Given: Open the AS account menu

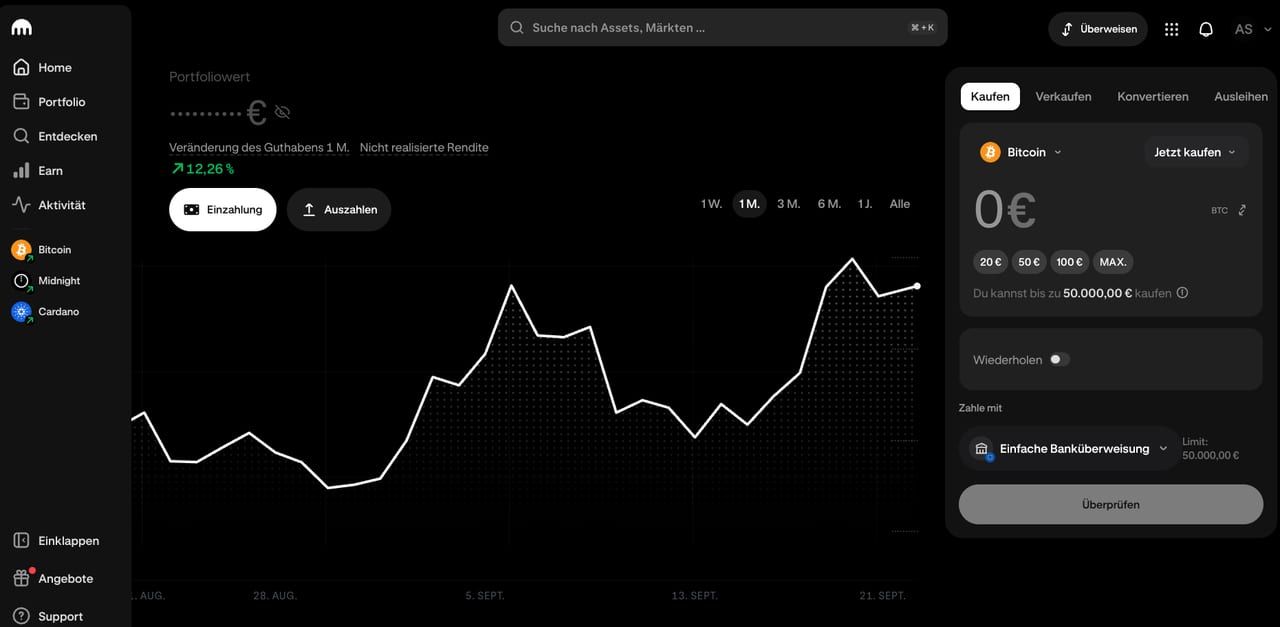Looking at the screenshot, I should pyautogui.click(x=1251, y=29).
